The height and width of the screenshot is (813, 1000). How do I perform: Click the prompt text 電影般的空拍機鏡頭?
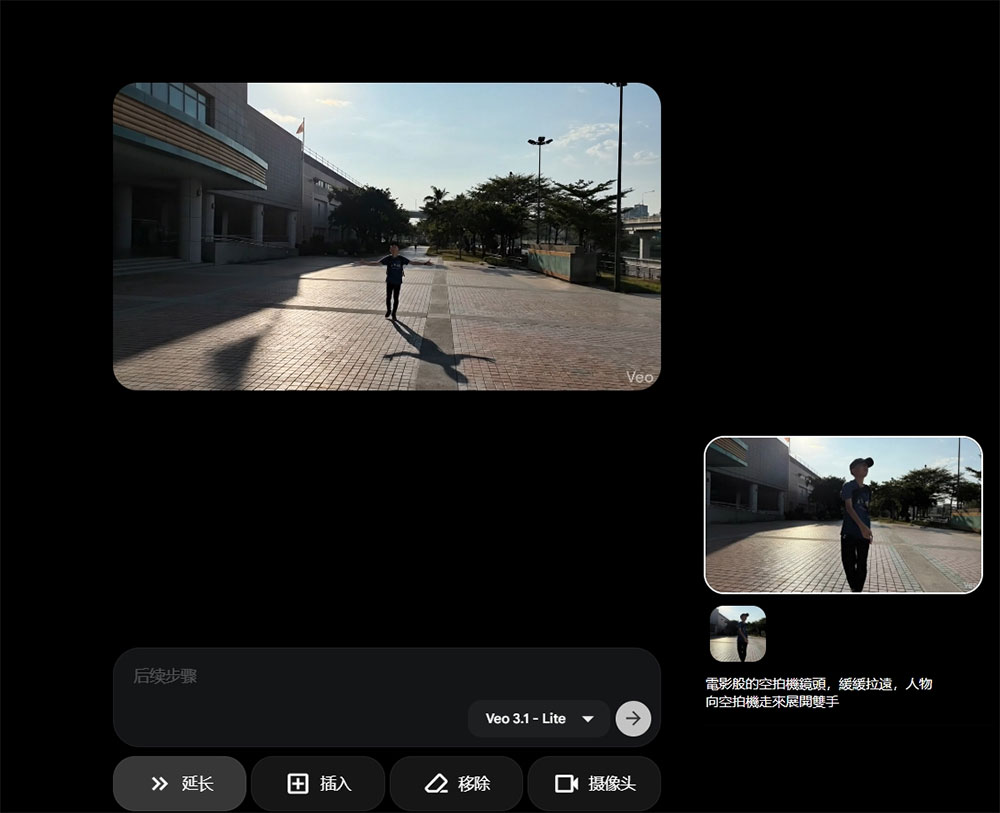(765, 684)
